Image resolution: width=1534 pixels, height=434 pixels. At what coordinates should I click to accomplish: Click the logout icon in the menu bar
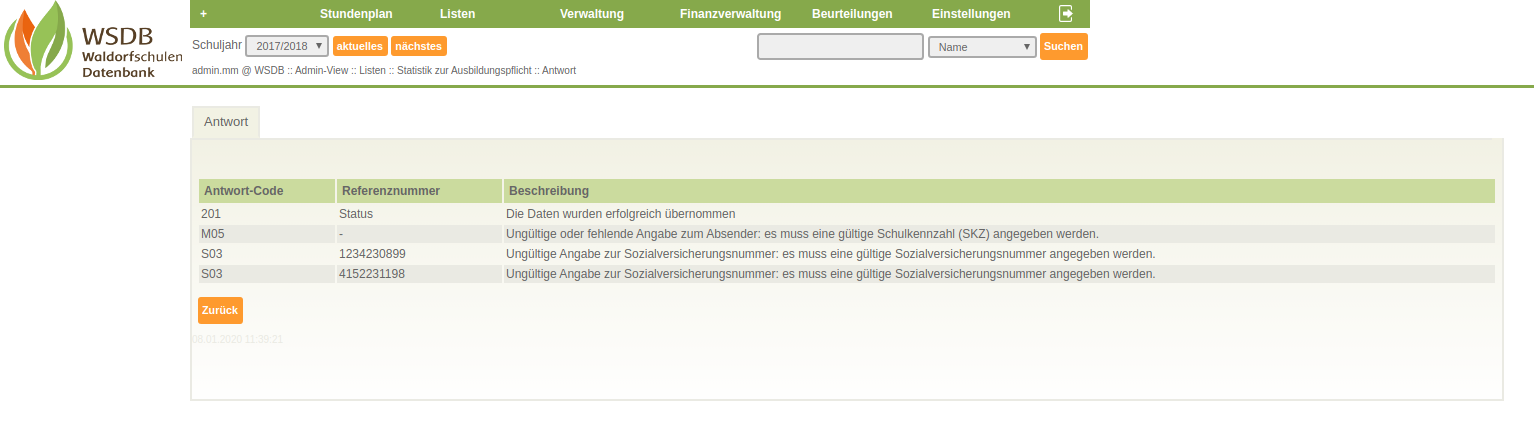(x=1066, y=14)
